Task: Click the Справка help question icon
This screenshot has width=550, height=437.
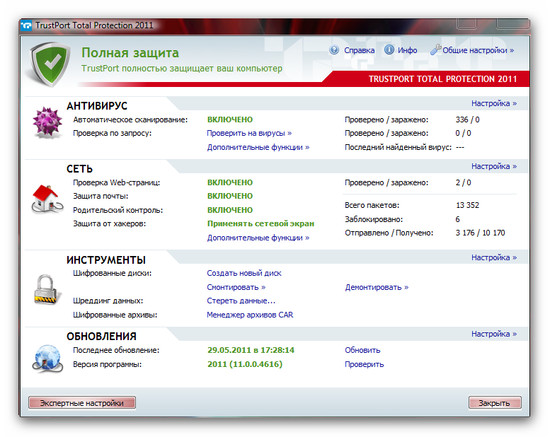Action: click(334, 50)
